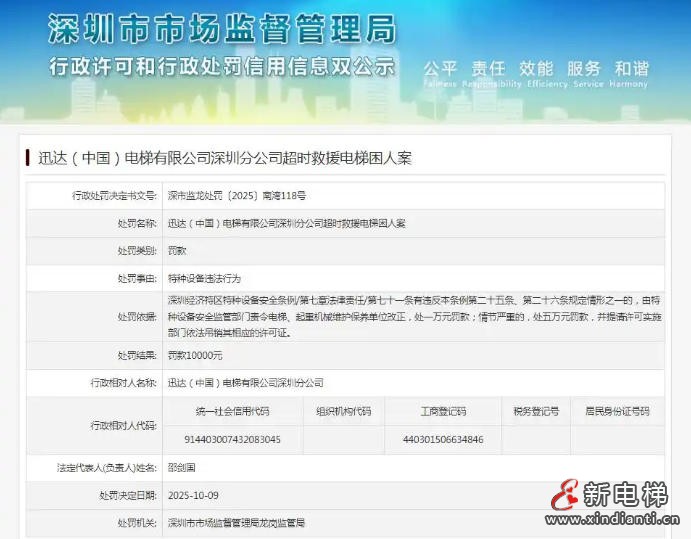Click the 2025-10-09 decision date
Screen dimensions: 691x539
coord(194,494)
